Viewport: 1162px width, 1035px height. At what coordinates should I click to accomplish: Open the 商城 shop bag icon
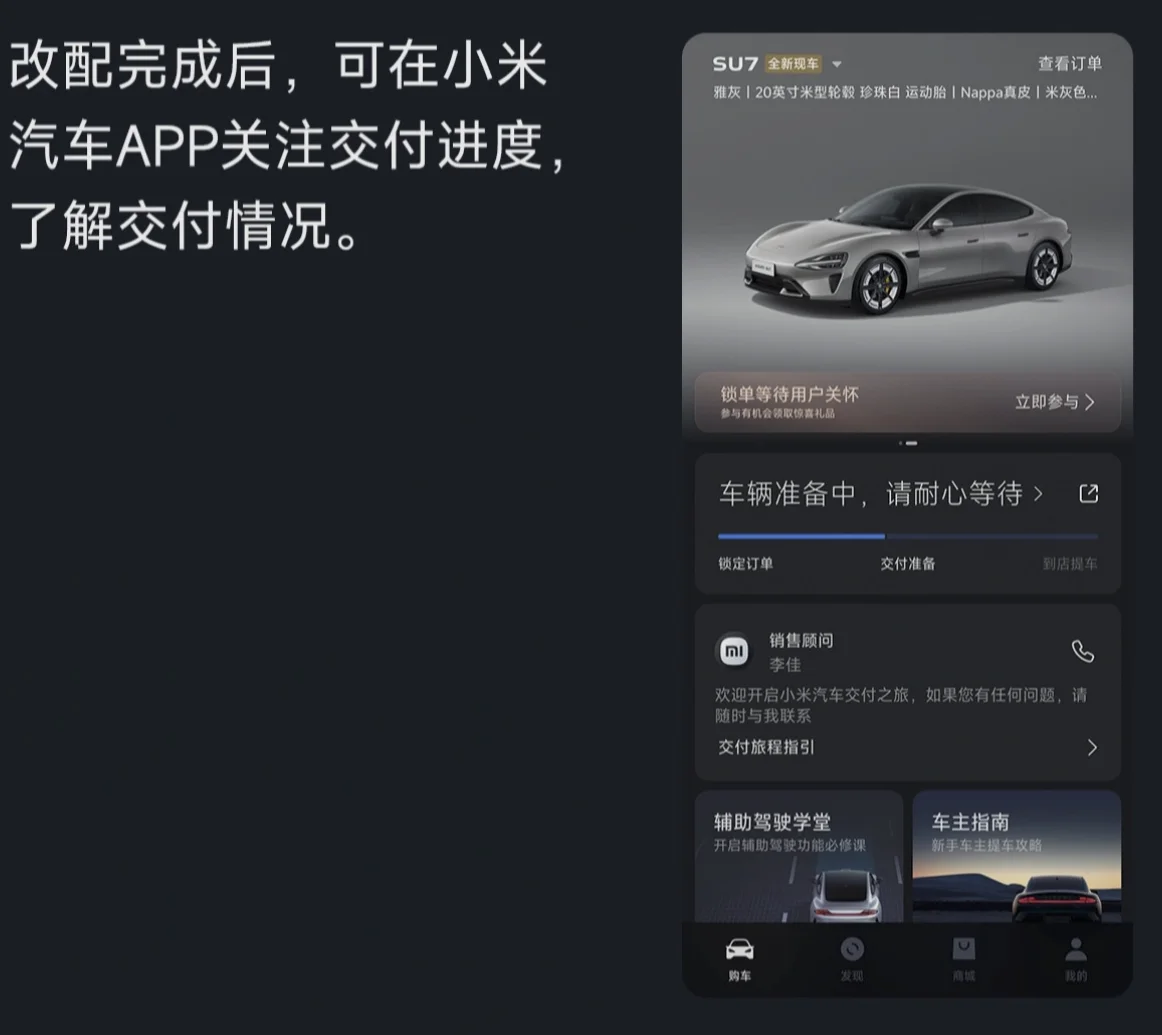[x=963, y=949]
